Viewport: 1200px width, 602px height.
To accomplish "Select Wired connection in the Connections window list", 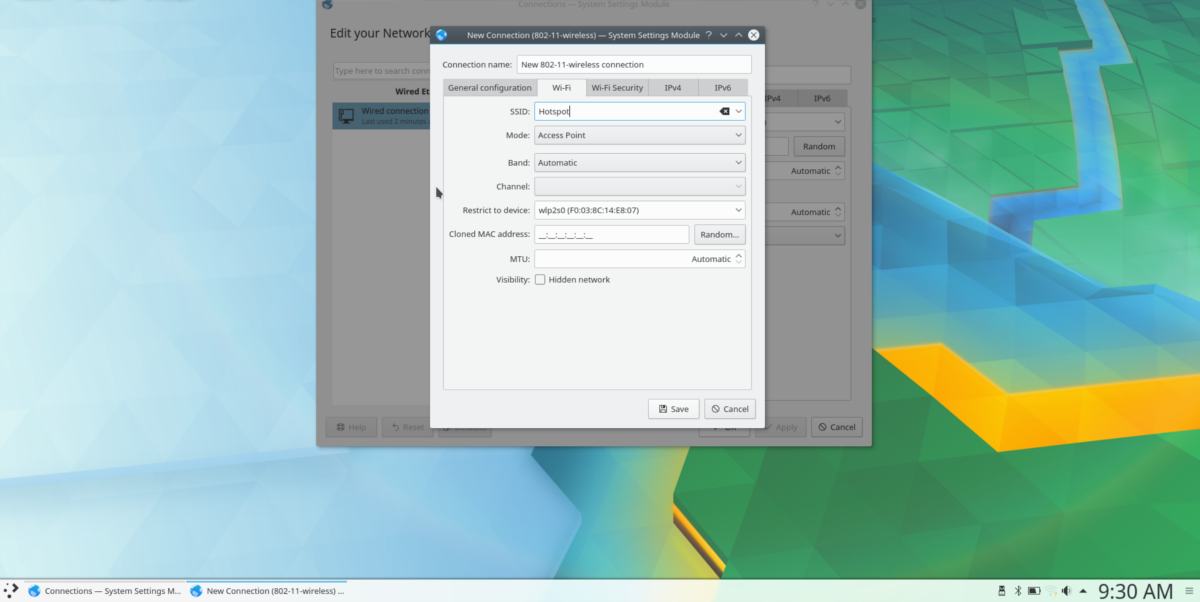I will point(381,116).
